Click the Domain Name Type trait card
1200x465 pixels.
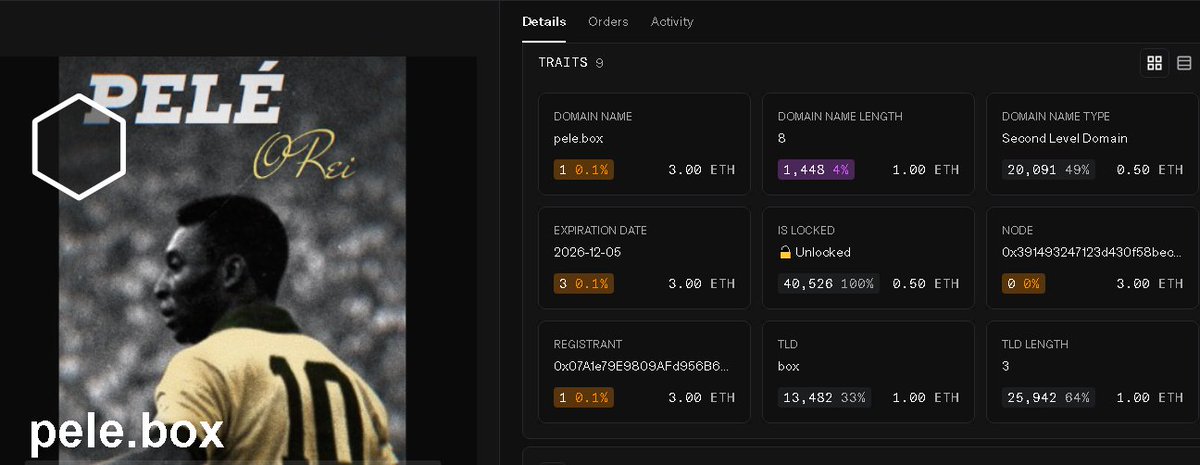[1092, 144]
